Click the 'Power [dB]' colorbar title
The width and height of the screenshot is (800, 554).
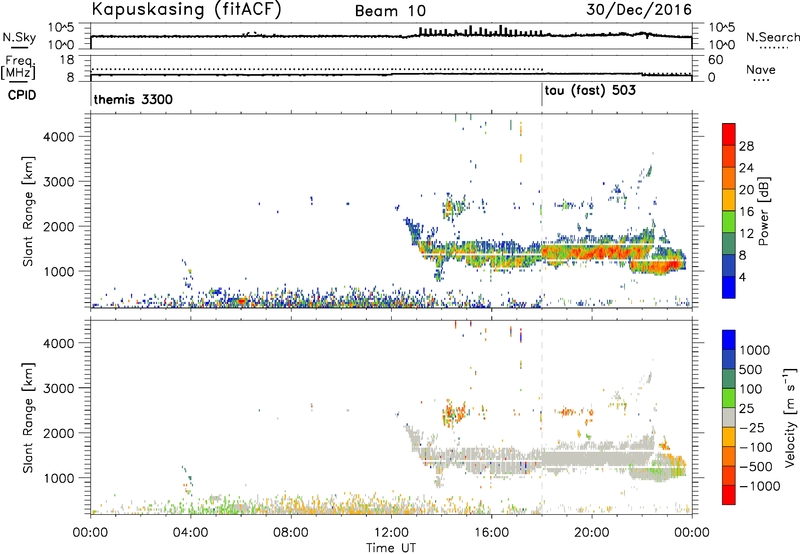(x=763, y=211)
